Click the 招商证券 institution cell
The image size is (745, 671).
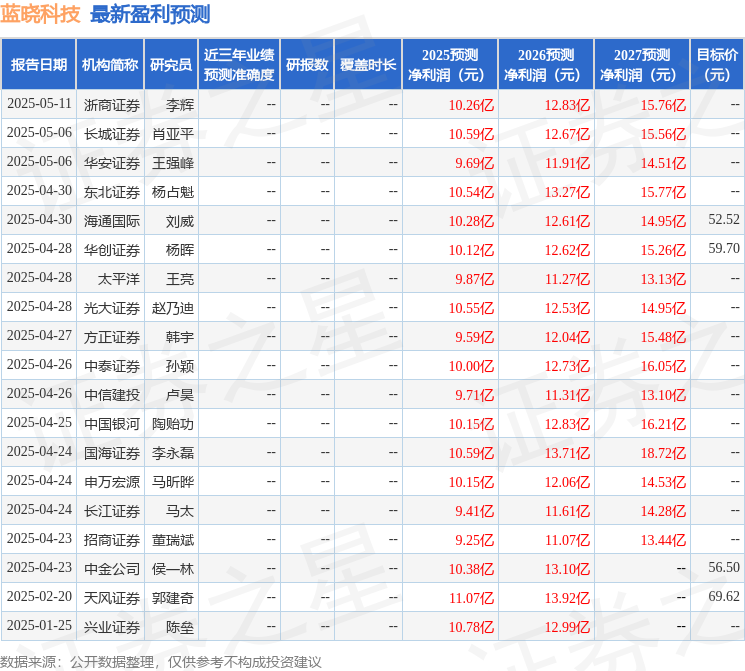(112, 540)
